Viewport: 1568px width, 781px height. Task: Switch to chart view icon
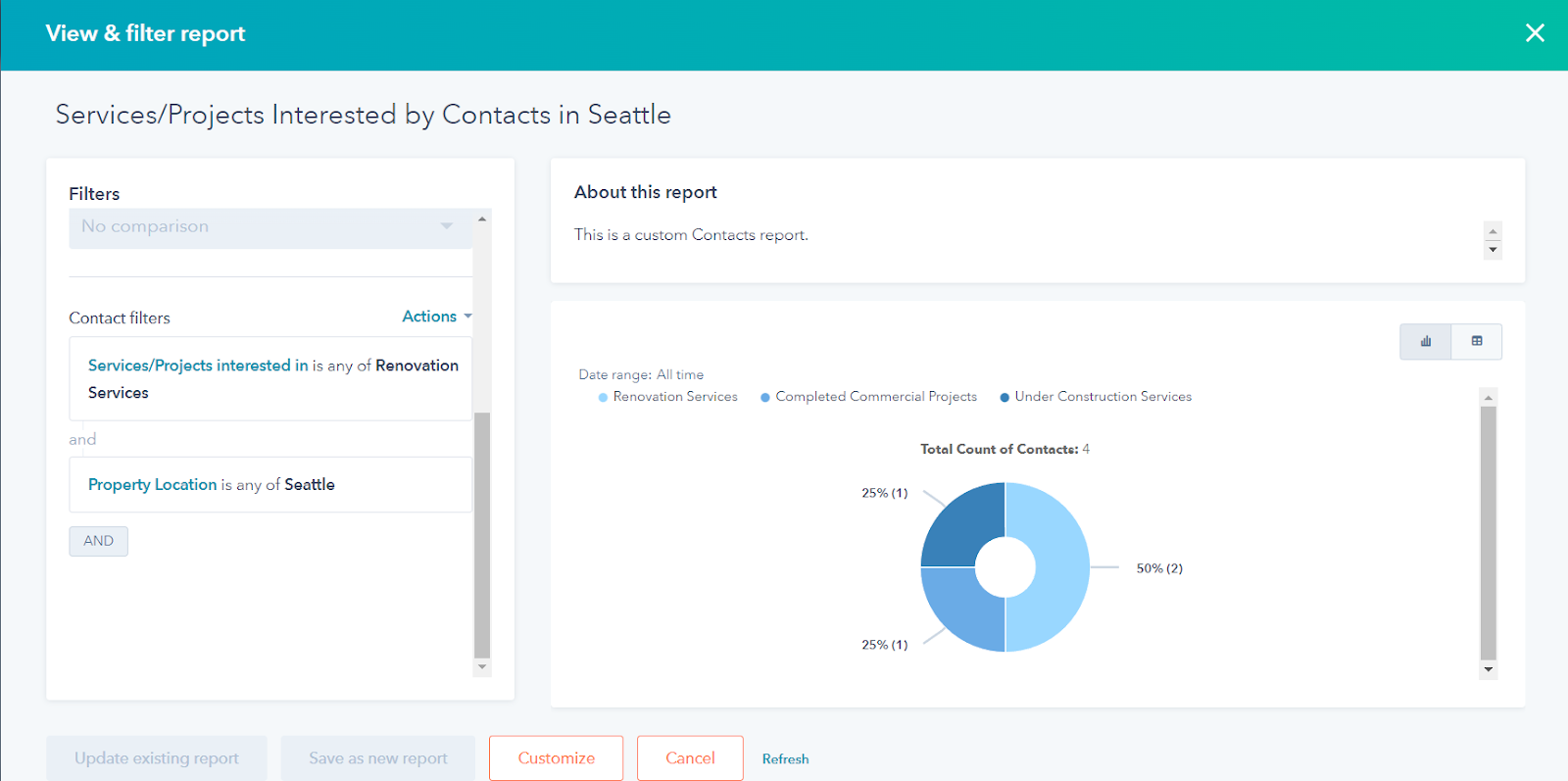(x=1425, y=341)
